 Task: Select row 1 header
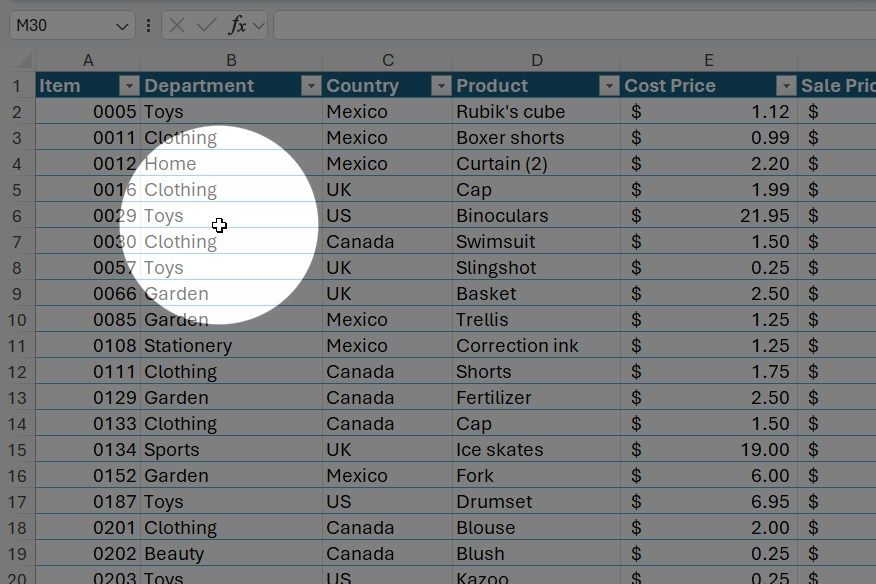point(17,86)
